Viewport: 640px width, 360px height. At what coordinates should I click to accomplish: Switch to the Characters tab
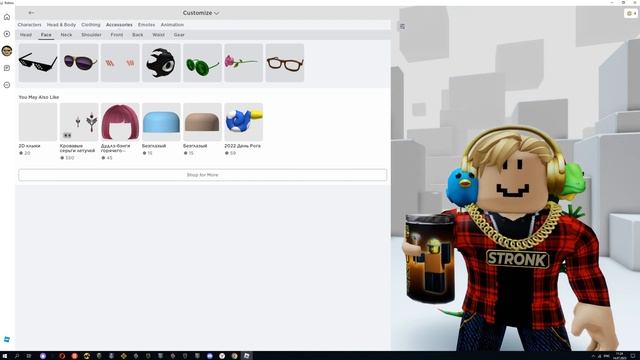pos(29,25)
